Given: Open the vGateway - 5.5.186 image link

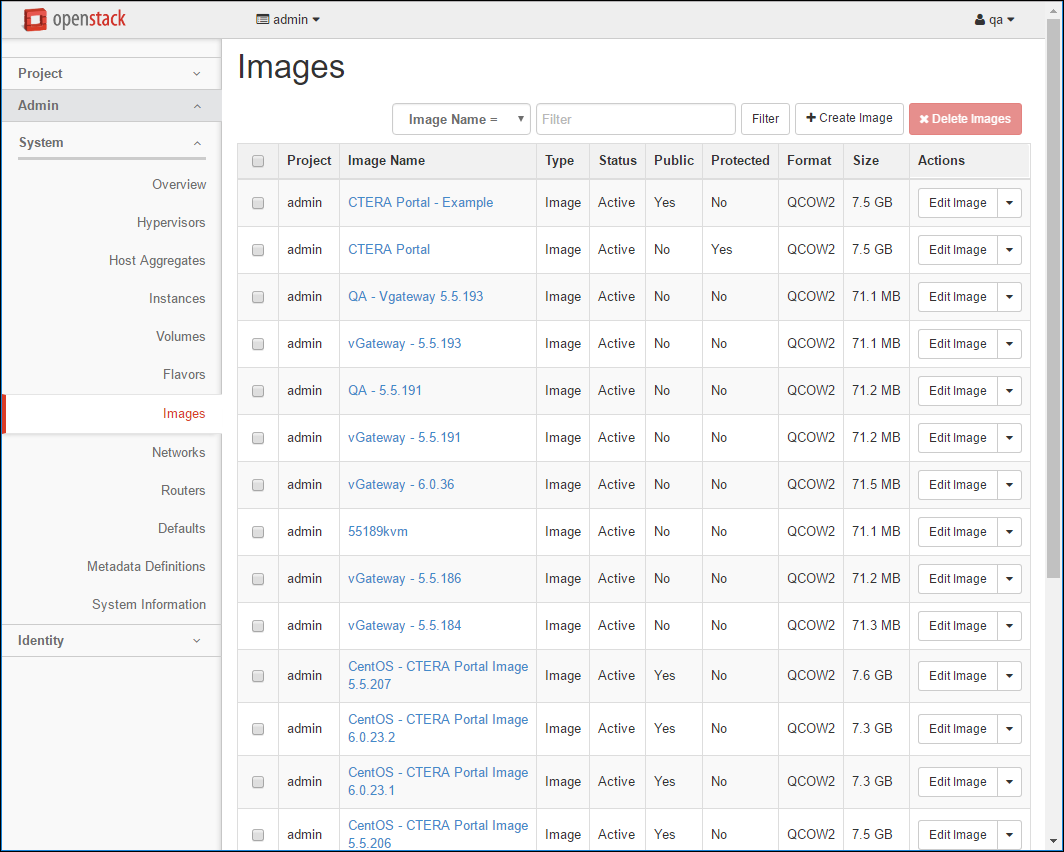Looking at the screenshot, I should [x=404, y=578].
